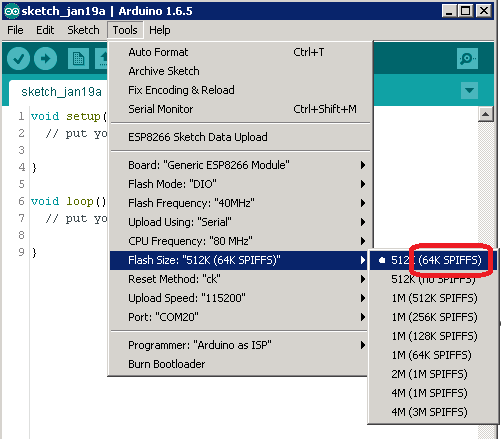
Task: Click the Open sketch arrow toolbar icon
Action: tap(102, 59)
